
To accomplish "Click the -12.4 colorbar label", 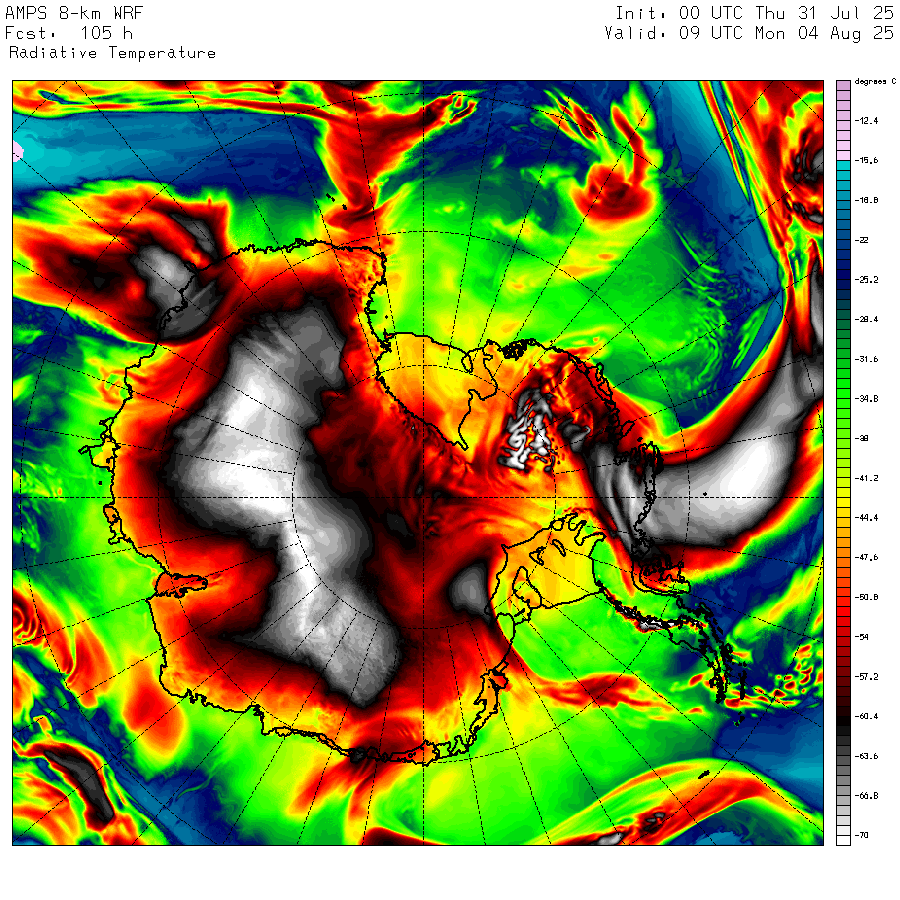I will click(x=866, y=121).
